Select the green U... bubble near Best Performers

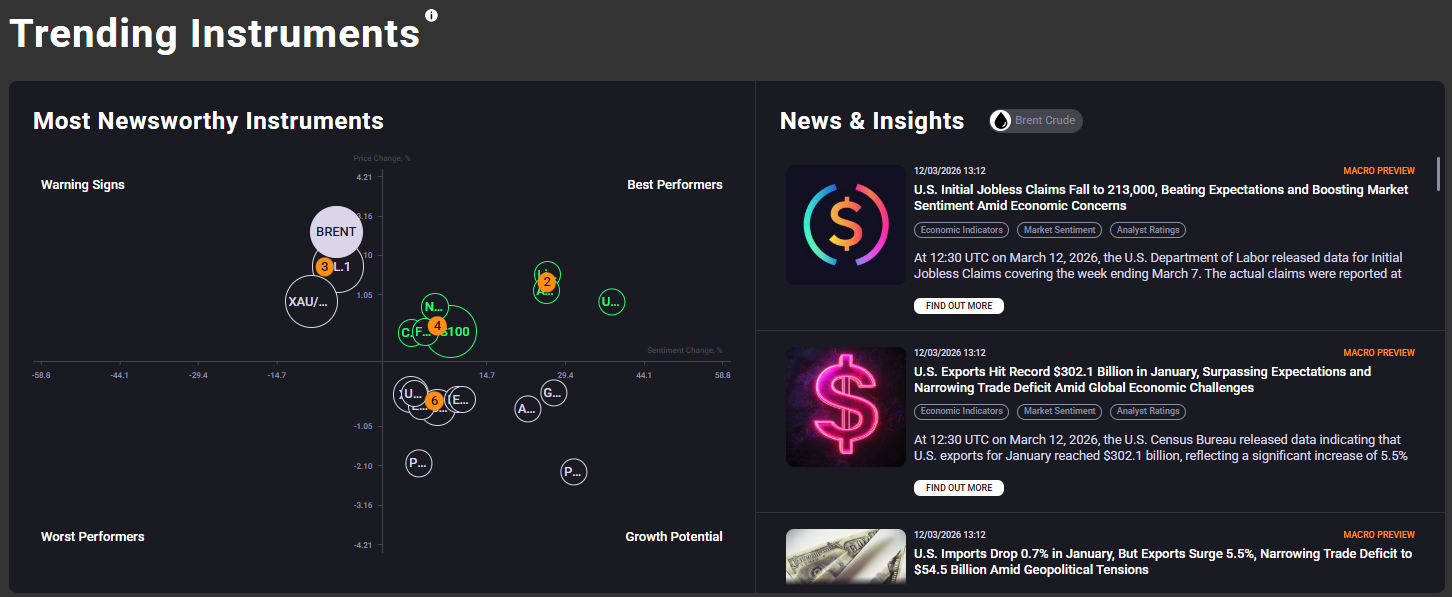click(611, 301)
